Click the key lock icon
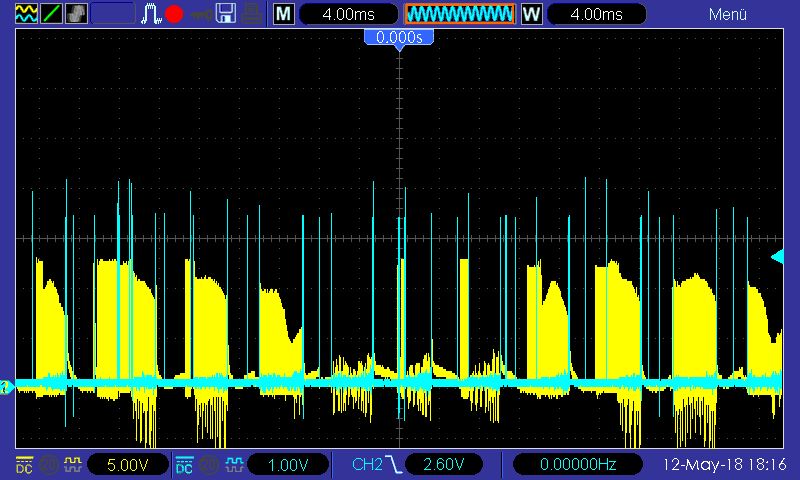This screenshot has height=480, width=800. pos(201,14)
